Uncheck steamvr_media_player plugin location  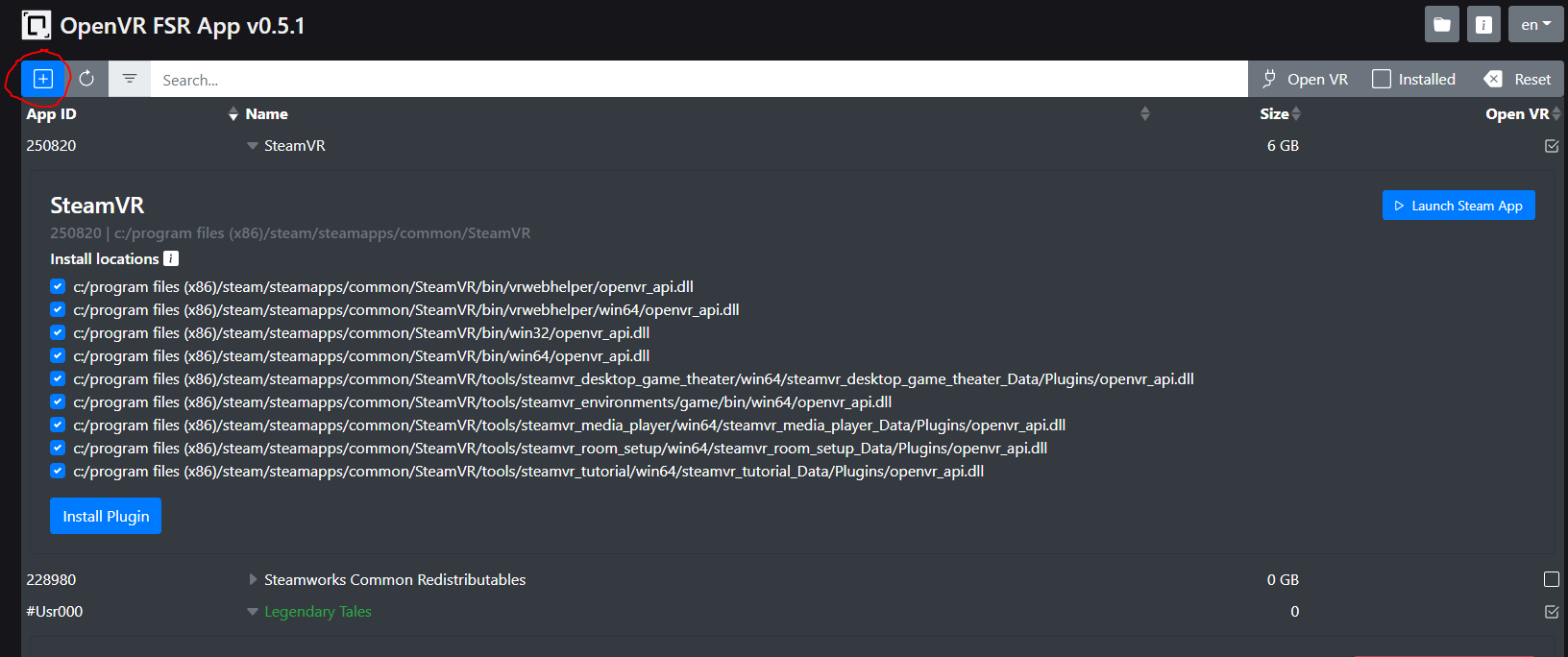point(58,425)
